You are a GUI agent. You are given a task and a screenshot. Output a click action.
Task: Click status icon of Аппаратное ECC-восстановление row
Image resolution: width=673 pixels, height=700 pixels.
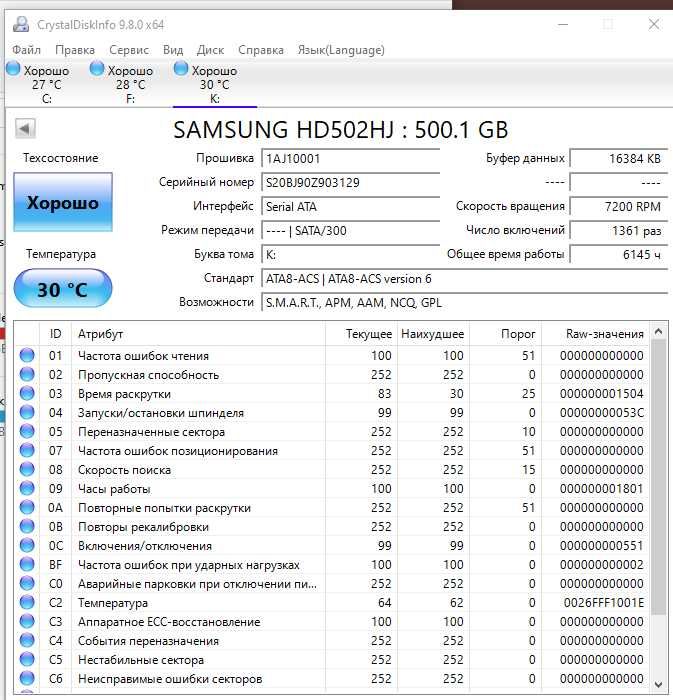[x=27, y=621]
